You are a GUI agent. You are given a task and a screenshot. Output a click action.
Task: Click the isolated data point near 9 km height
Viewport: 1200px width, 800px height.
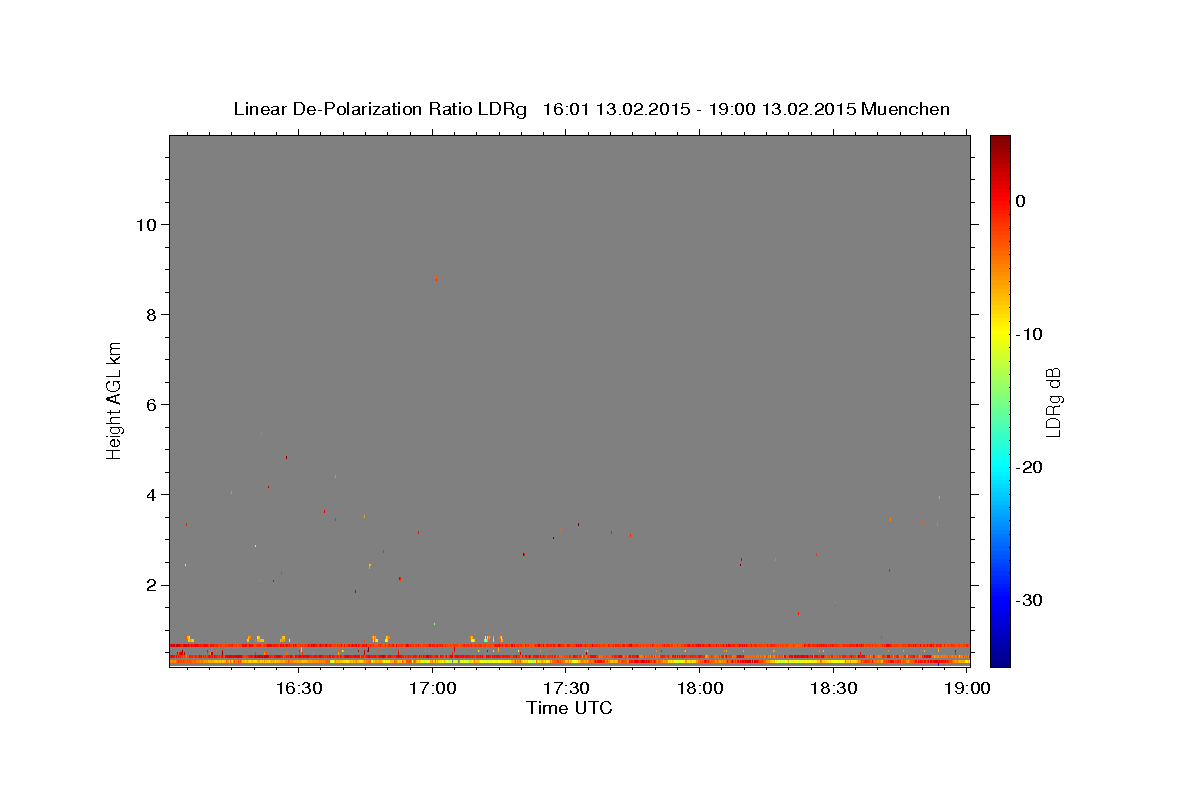pos(436,279)
